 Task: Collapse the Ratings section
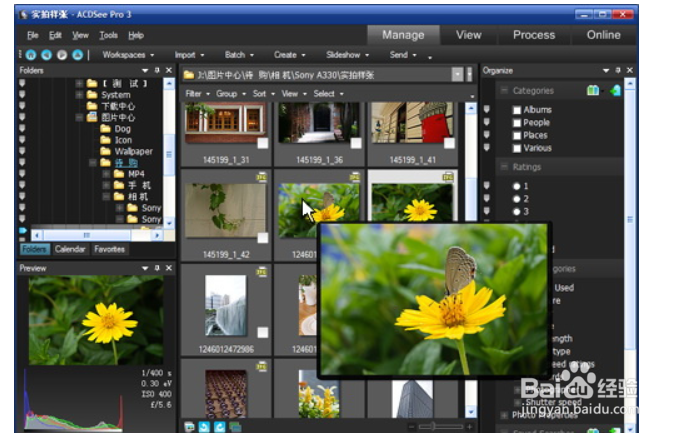click(x=504, y=167)
